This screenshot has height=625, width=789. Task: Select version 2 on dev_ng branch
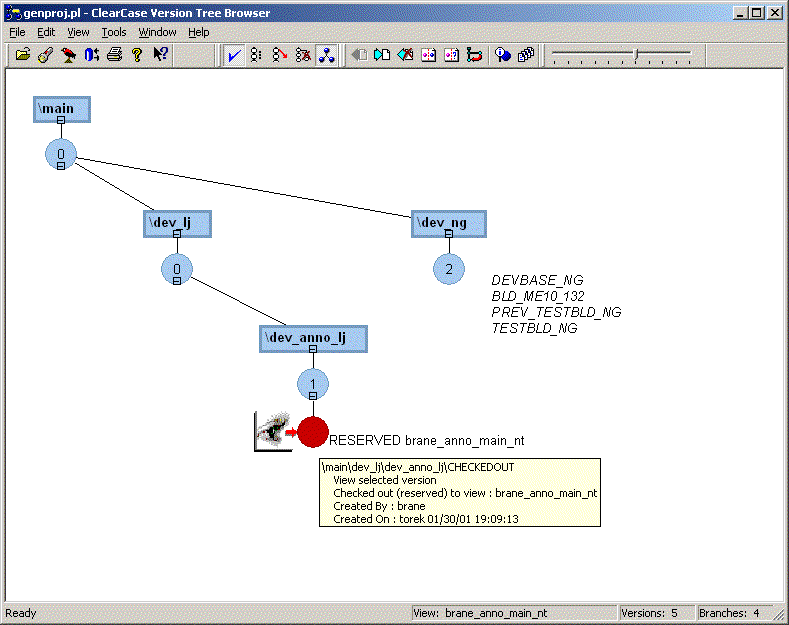click(449, 269)
